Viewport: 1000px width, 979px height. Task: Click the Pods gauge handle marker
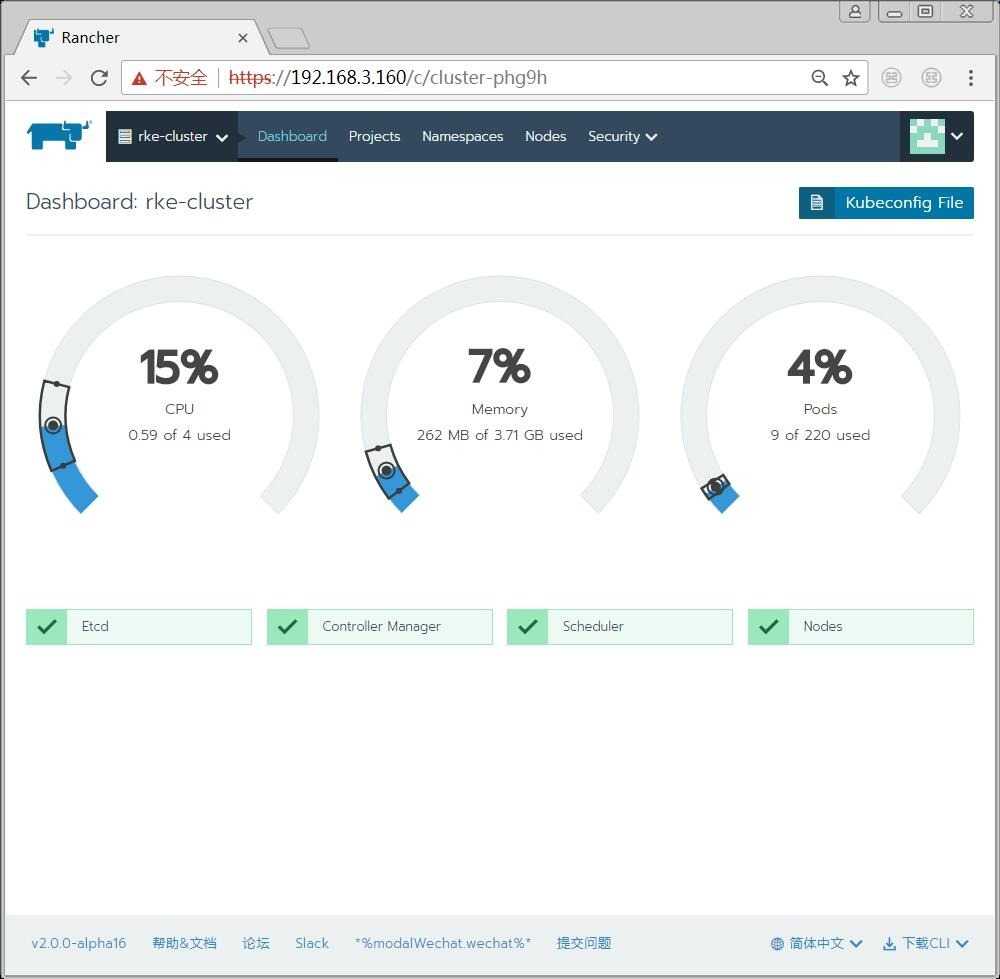click(x=716, y=487)
